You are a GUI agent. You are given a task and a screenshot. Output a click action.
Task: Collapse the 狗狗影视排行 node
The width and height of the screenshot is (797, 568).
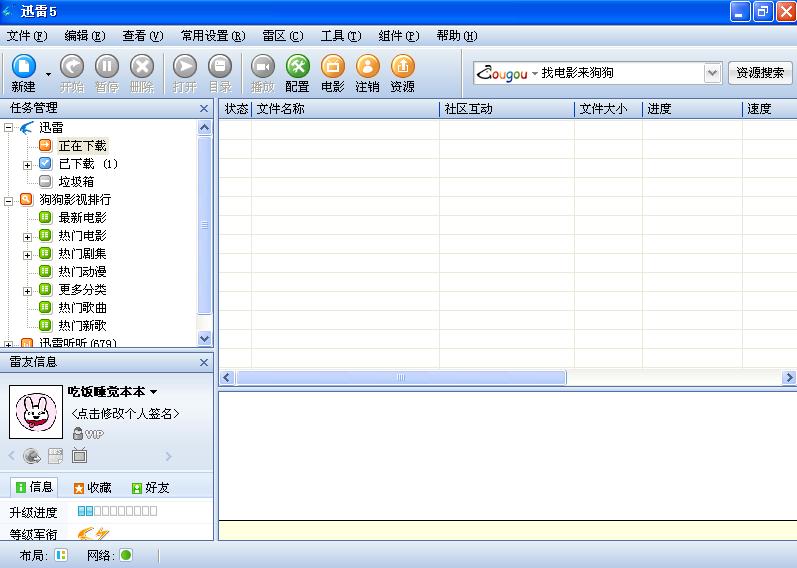tap(9, 201)
